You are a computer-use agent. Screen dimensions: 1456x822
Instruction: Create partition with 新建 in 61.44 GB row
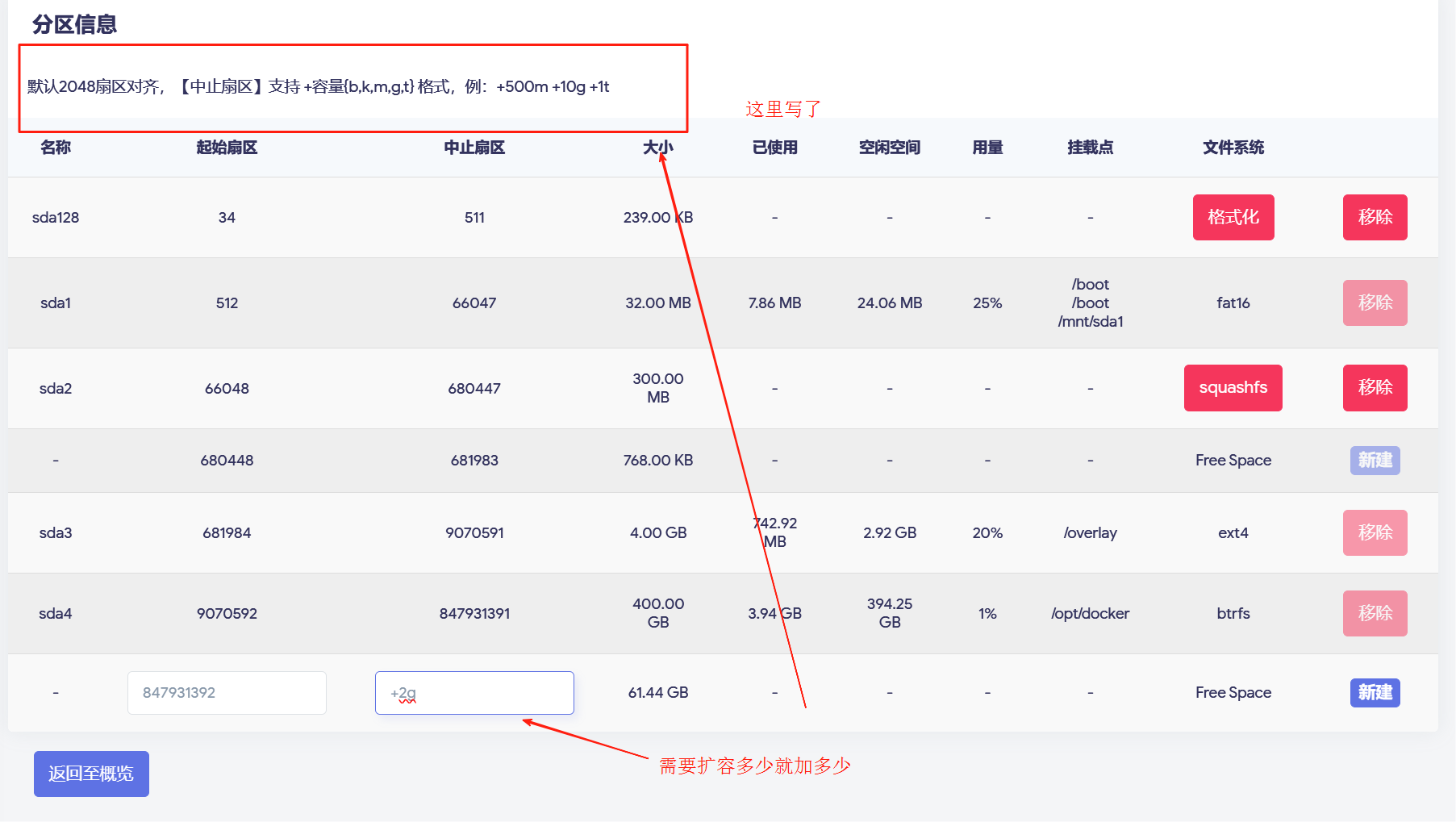(1375, 693)
